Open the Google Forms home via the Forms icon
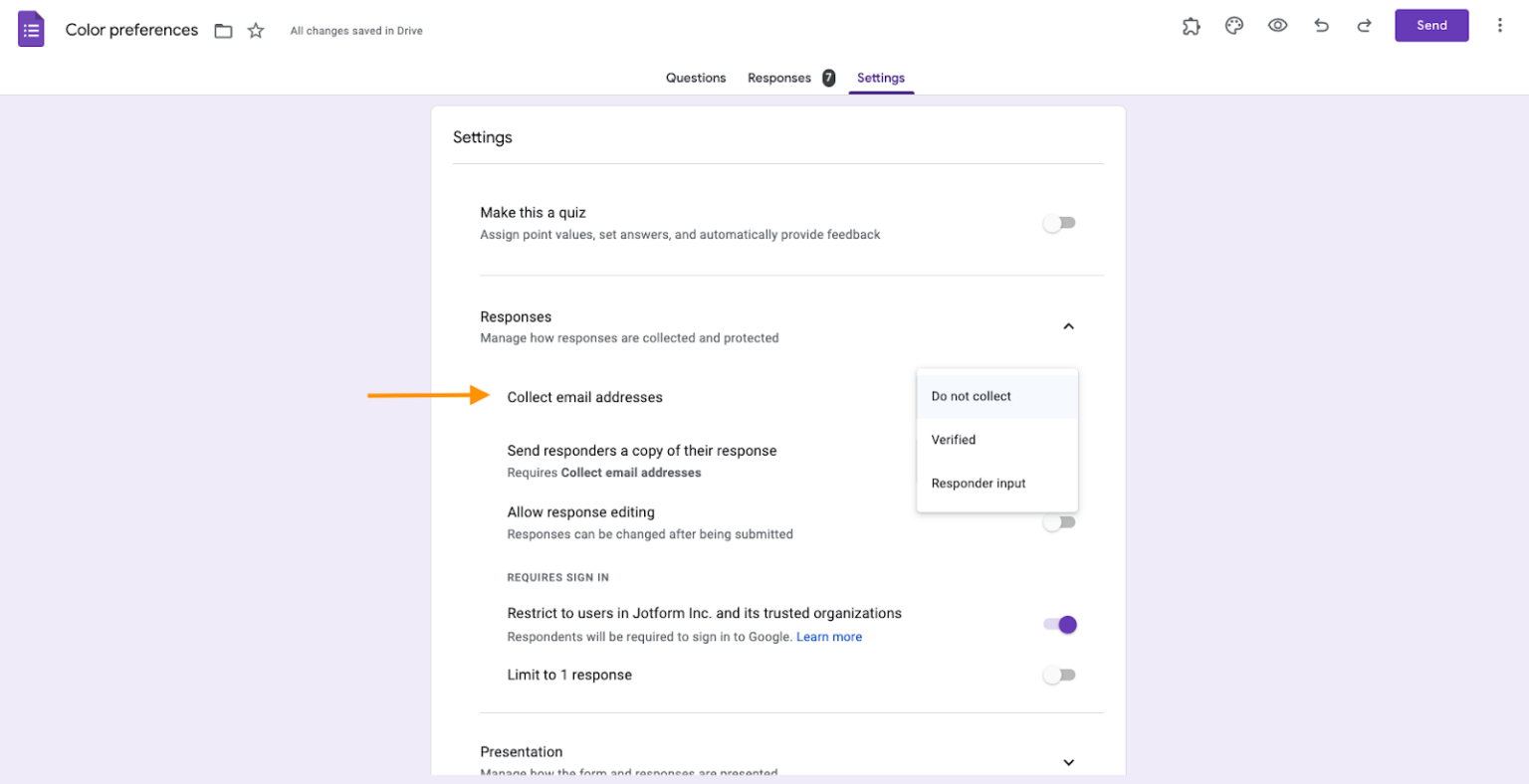The width and height of the screenshot is (1529, 784). 31,29
